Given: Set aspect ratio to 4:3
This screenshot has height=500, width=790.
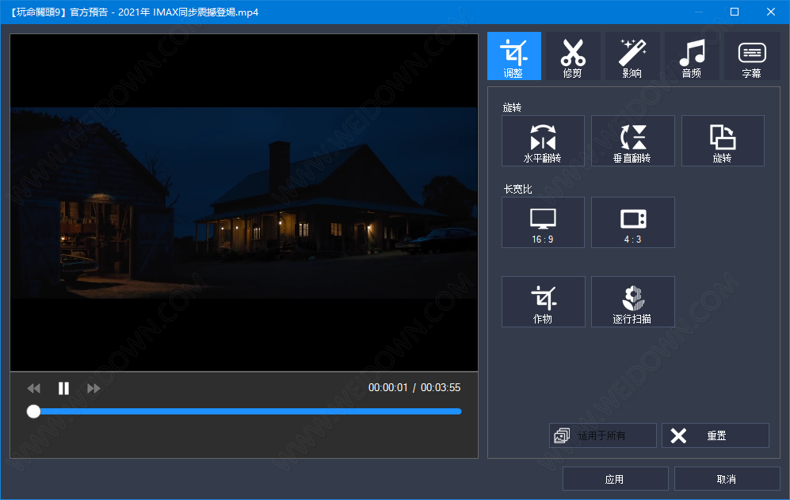Looking at the screenshot, I should (x=633, y=222).
